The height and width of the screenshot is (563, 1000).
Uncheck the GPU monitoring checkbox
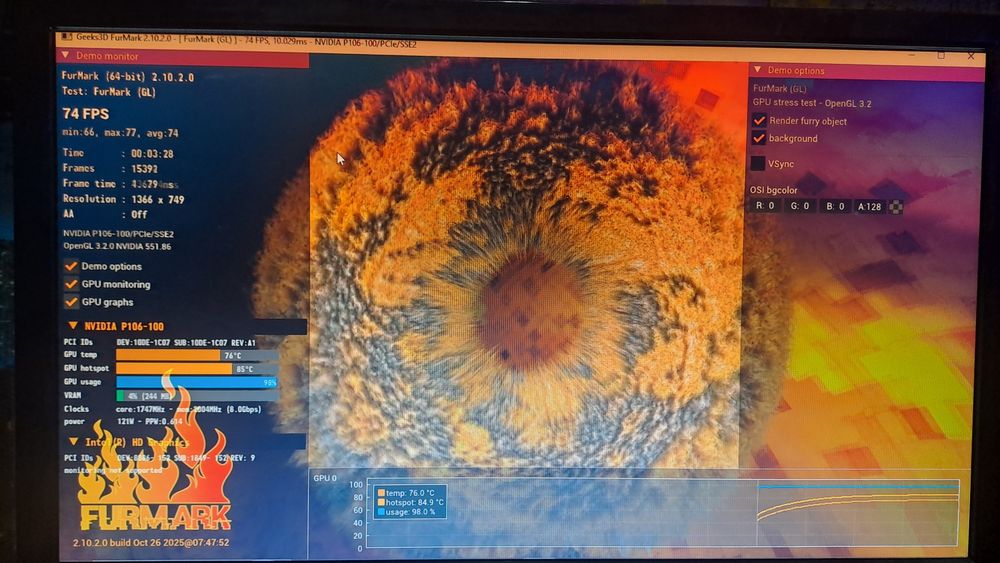[x=71, y=284]
